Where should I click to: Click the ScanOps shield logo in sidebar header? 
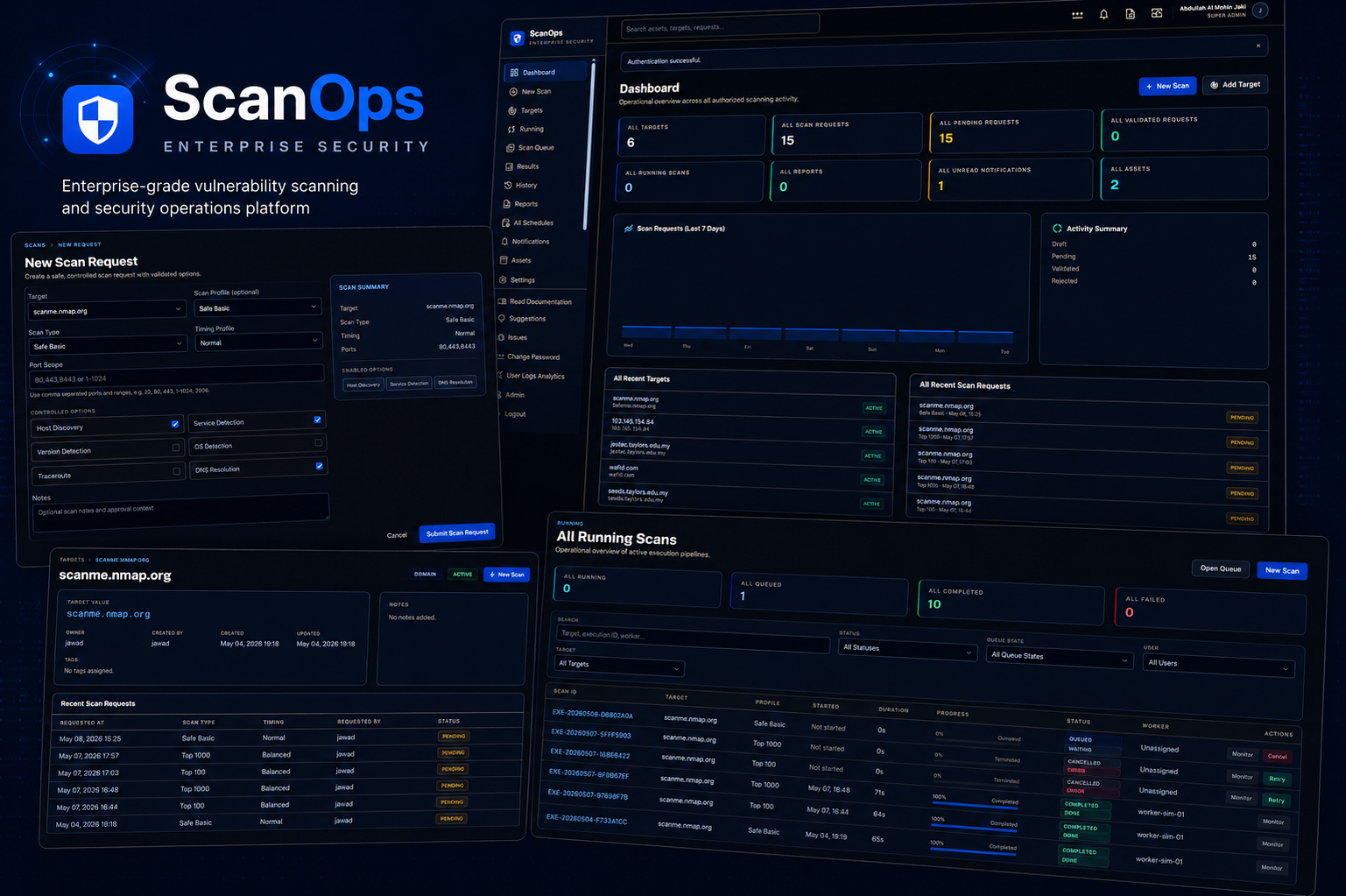point(518,39)
